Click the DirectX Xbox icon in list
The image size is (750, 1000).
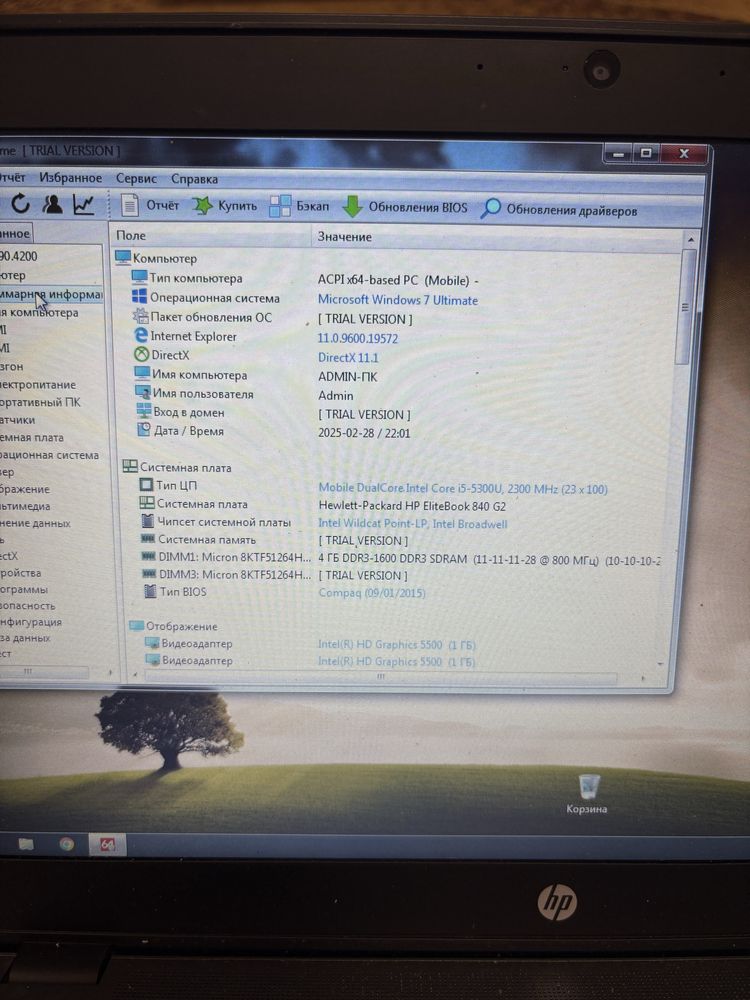click(142, 354)
